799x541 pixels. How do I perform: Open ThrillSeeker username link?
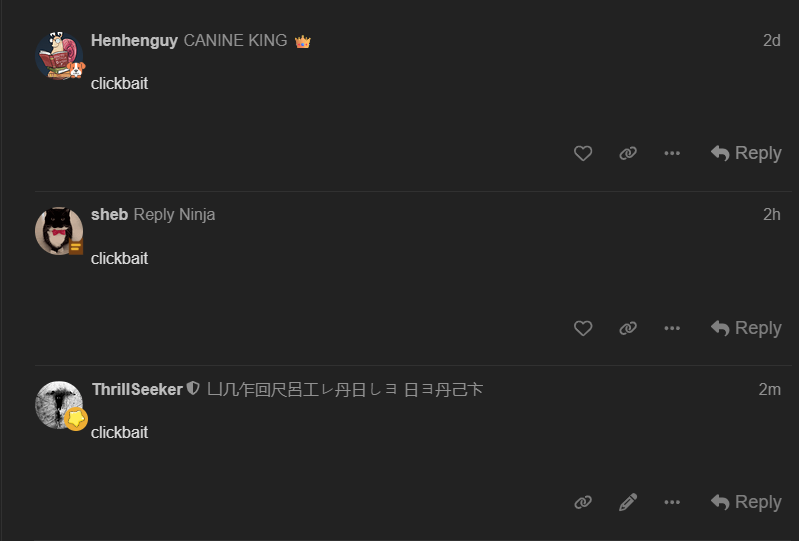point(137,389)
